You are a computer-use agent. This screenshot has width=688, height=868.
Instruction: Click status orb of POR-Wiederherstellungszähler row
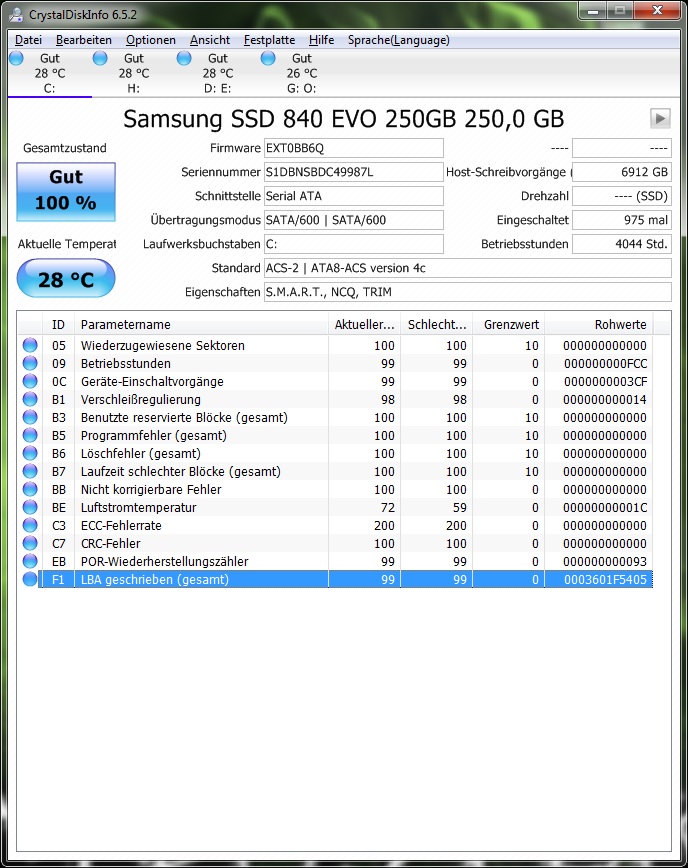click(x=30, y=561)
